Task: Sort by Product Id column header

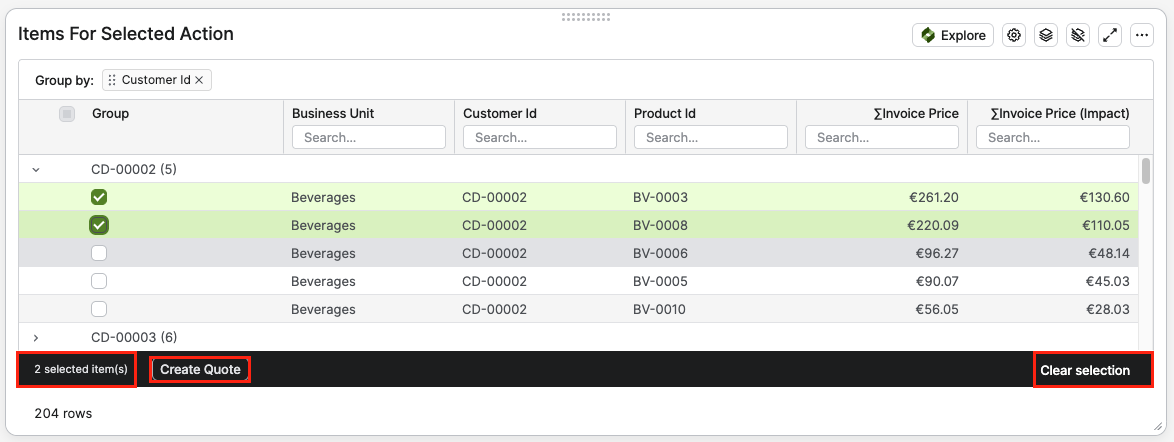Action: (665, 114)
